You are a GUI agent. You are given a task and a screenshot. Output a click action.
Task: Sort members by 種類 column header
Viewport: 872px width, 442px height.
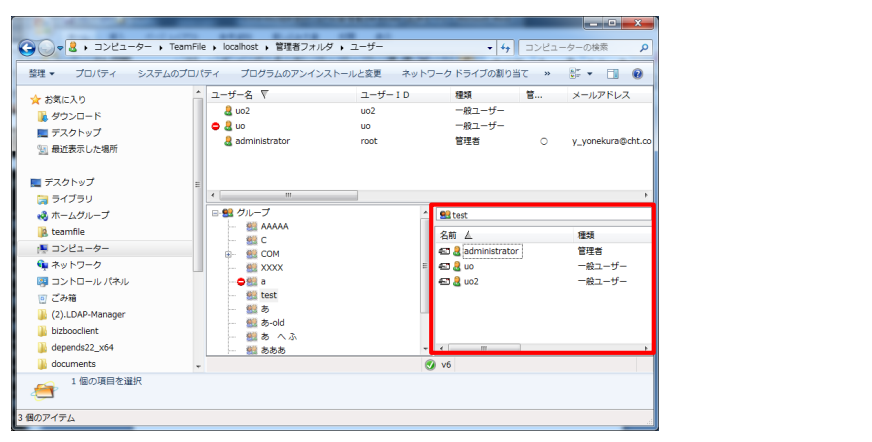[x=590, y=234]
